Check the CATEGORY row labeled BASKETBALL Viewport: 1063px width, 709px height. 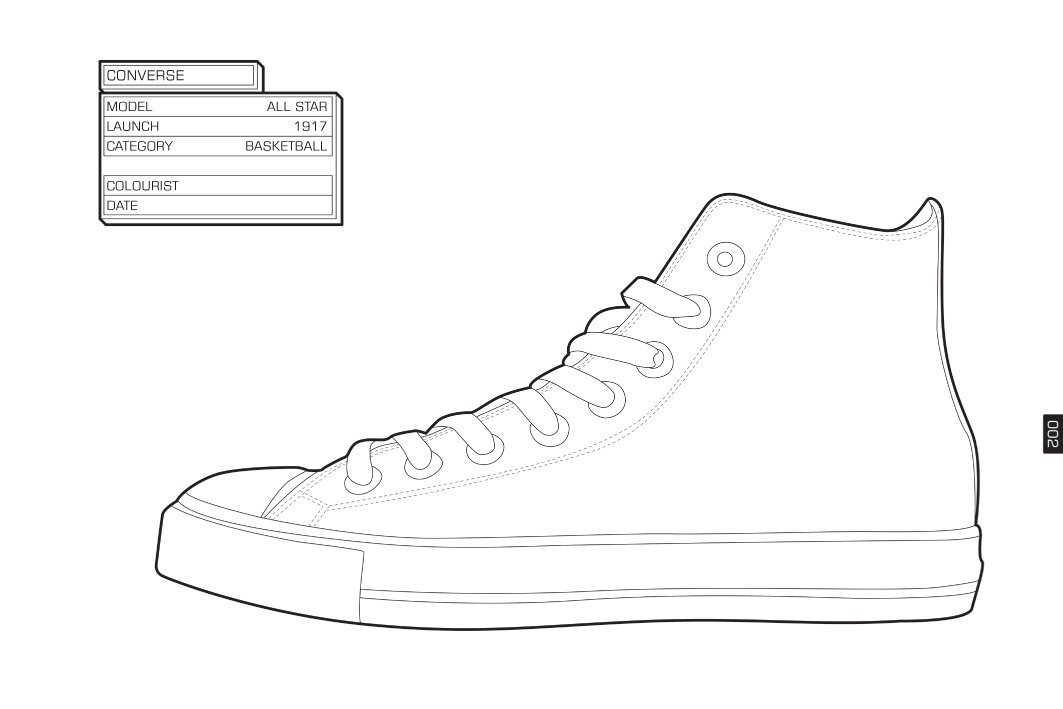point(218,145)
